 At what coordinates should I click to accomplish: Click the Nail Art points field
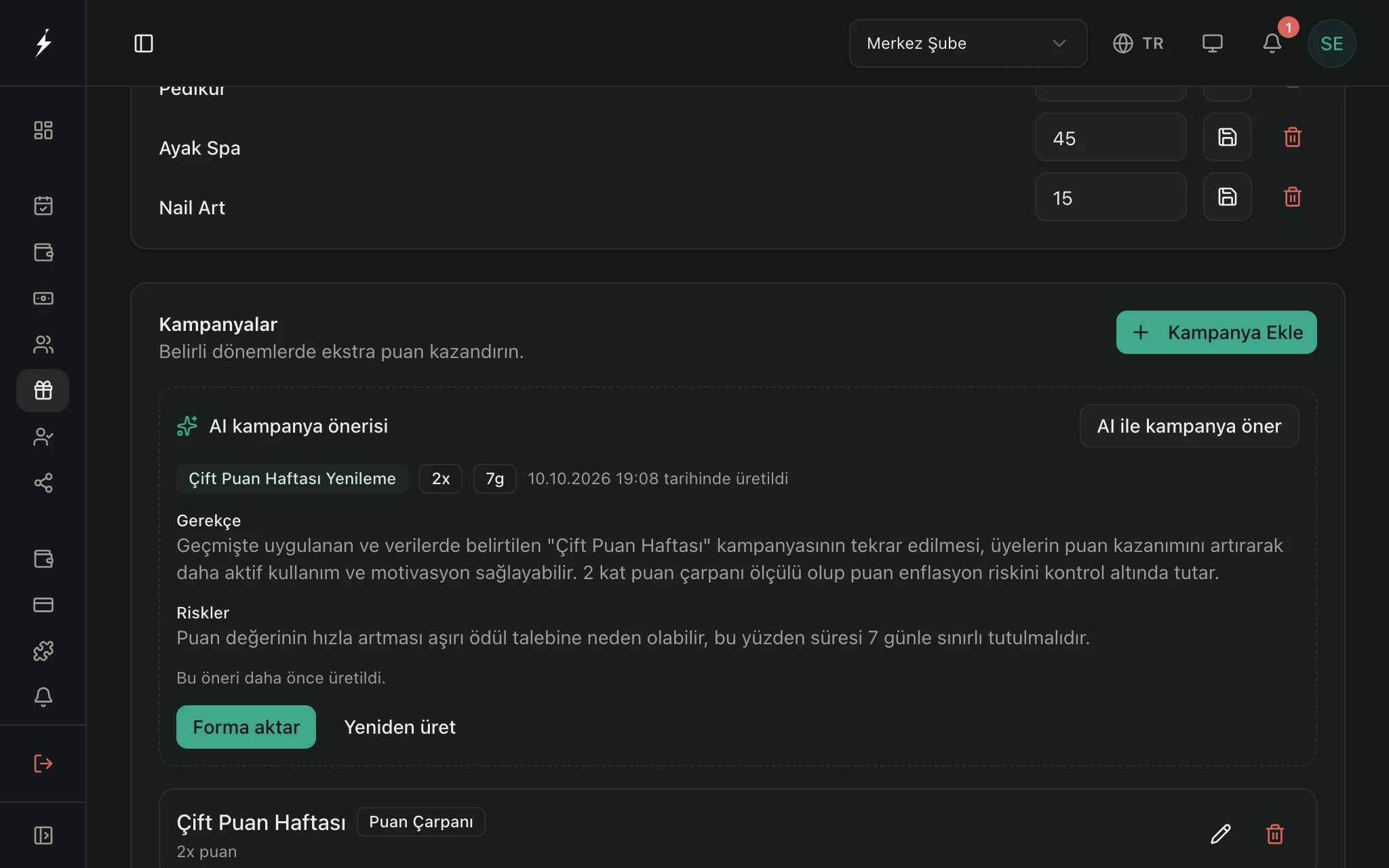tap(1110, 197)
